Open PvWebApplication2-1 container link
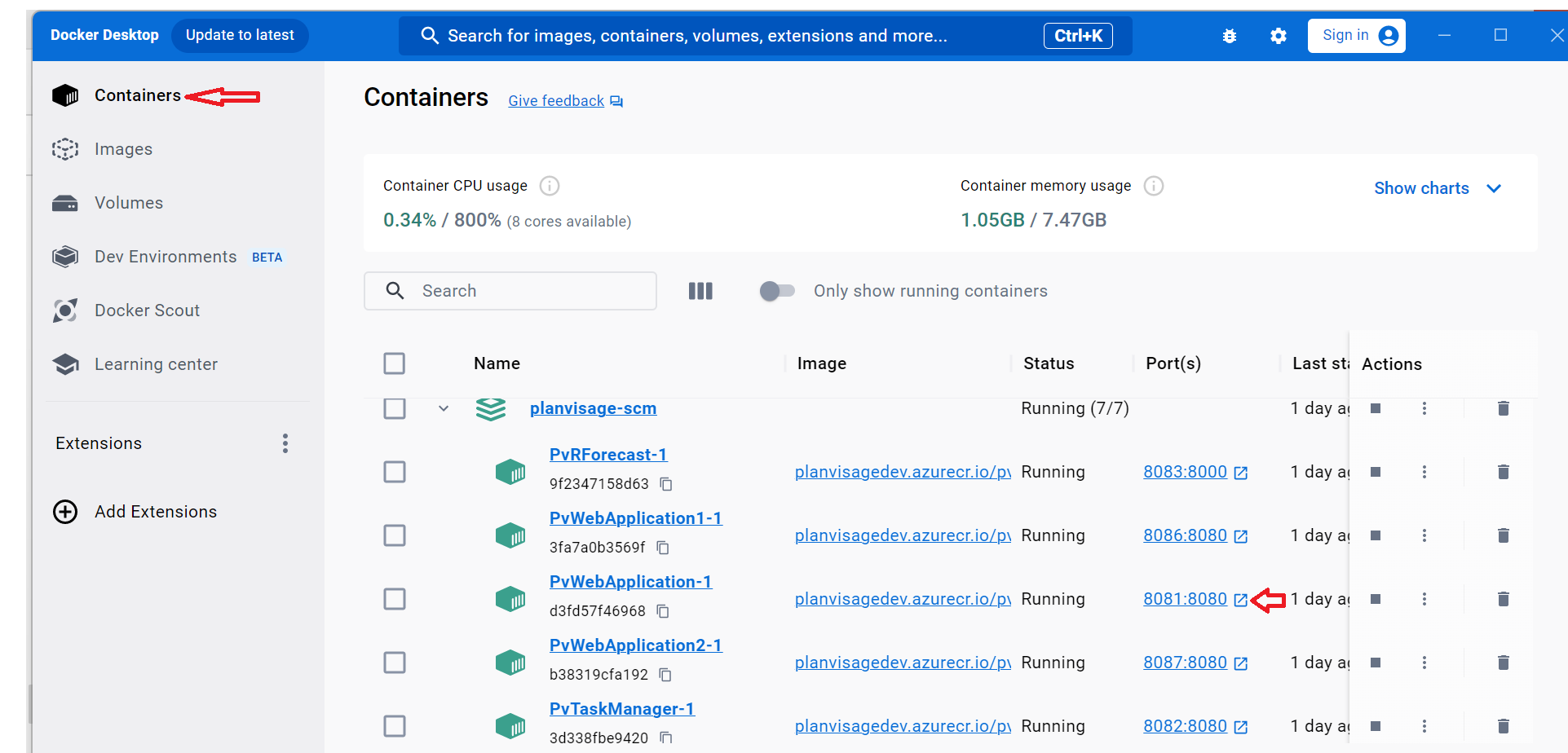This screenshot has width=1568, height=753. [x=636, y=645]
